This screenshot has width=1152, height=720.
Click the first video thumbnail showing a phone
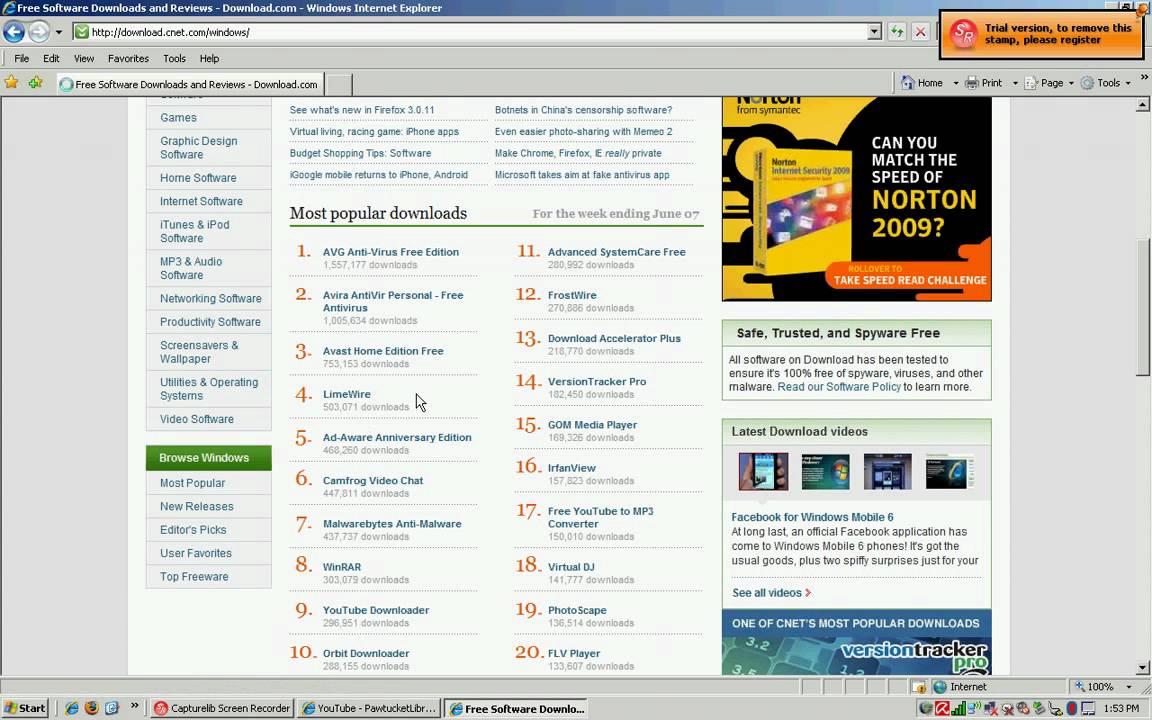763,471
